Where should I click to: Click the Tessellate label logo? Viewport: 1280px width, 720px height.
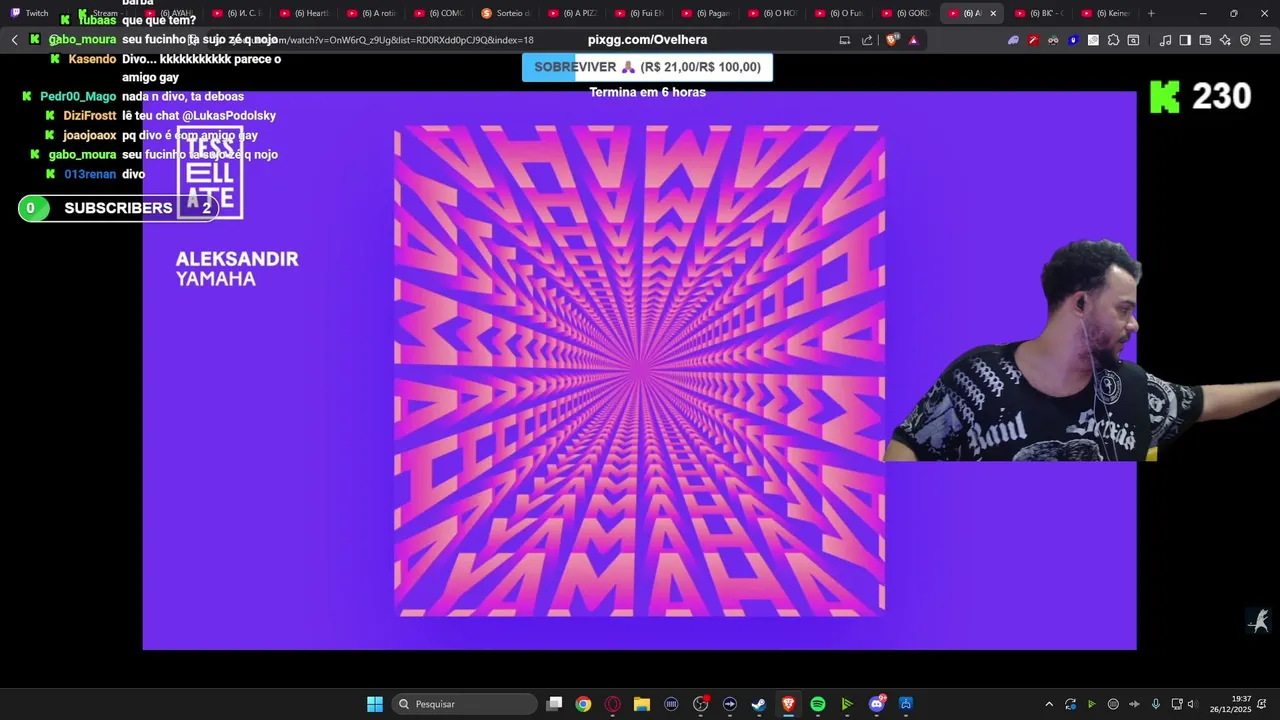point(210,173)
